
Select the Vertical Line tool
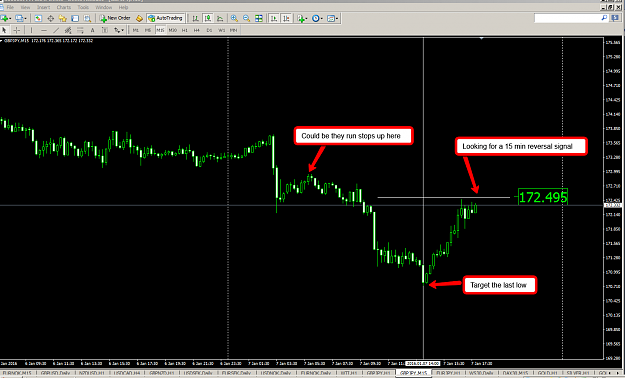[x=31, y=30]
